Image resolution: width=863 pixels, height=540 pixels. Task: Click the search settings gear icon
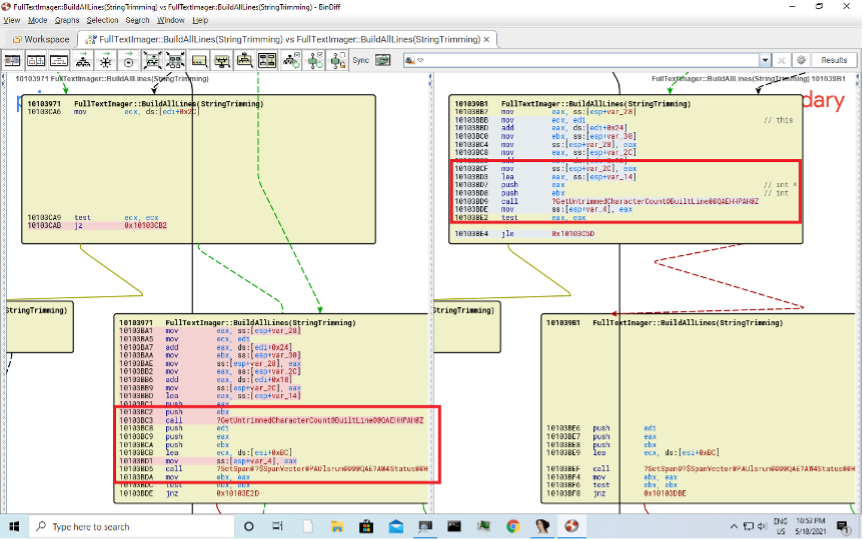point(801,60)
